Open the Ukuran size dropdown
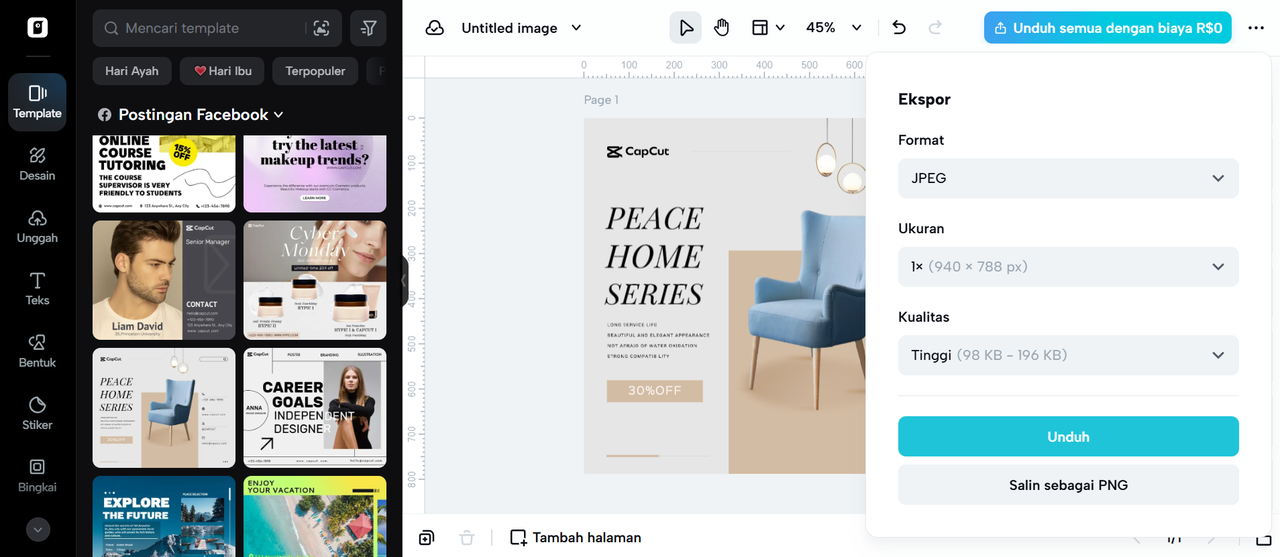1280x557 pixels. (x=1068, y=267)
